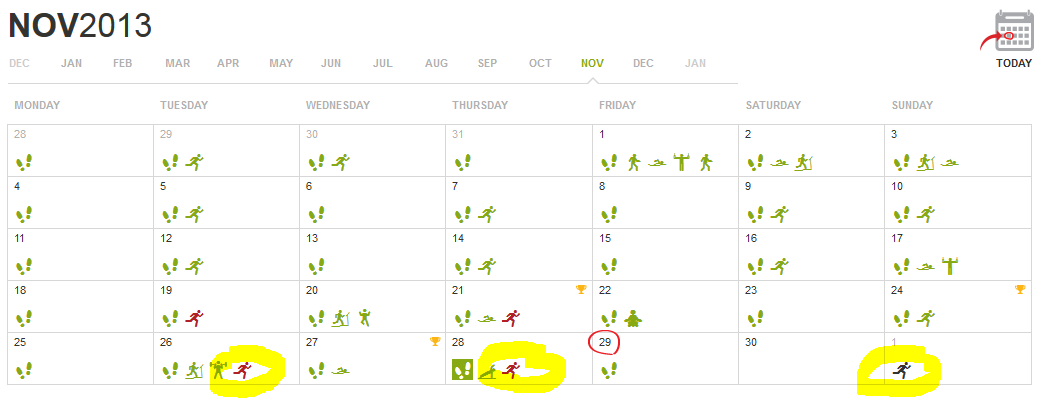Open the swimming workout on November 2
Screen dimensions: 1057x401
(779, 162)
